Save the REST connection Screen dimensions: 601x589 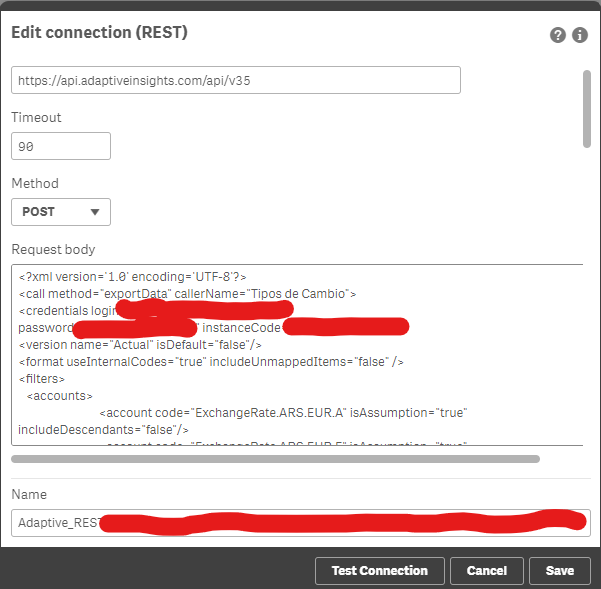point(560,571)
